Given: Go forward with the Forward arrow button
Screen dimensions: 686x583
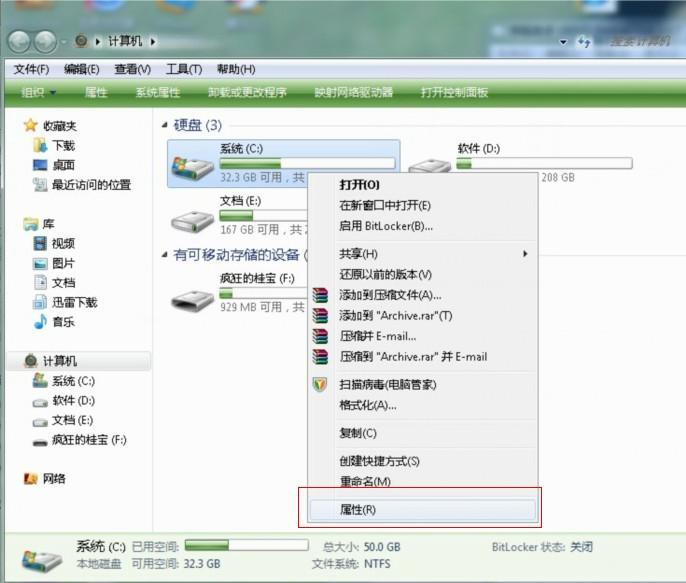Looking at the screenshot, I should coord(46,42).
